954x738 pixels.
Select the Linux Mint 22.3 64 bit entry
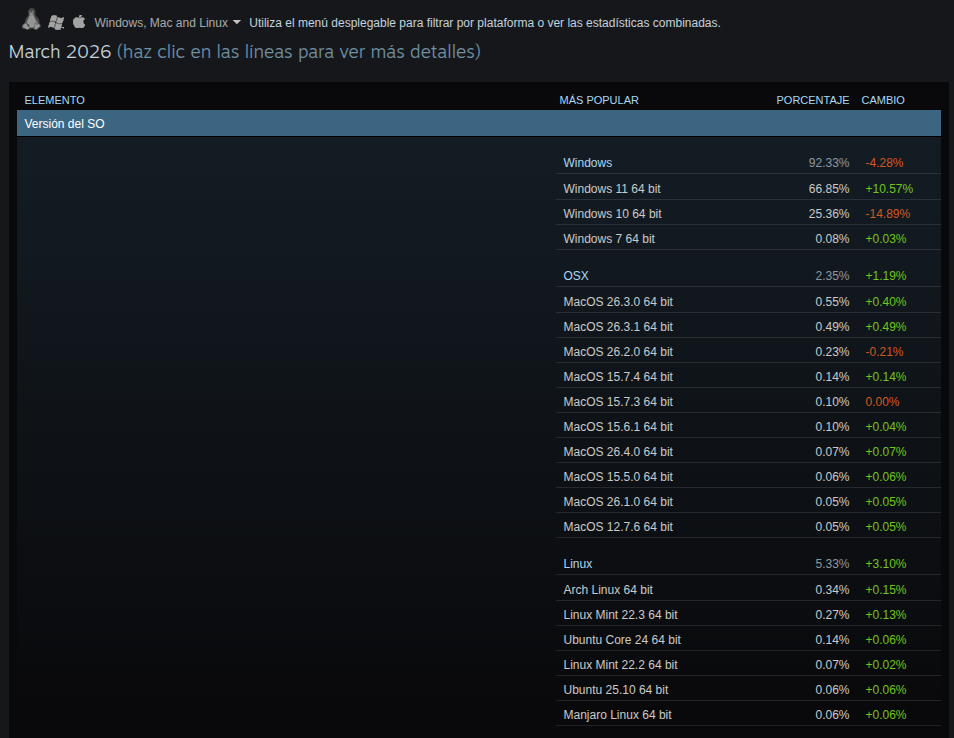(621, 614)
